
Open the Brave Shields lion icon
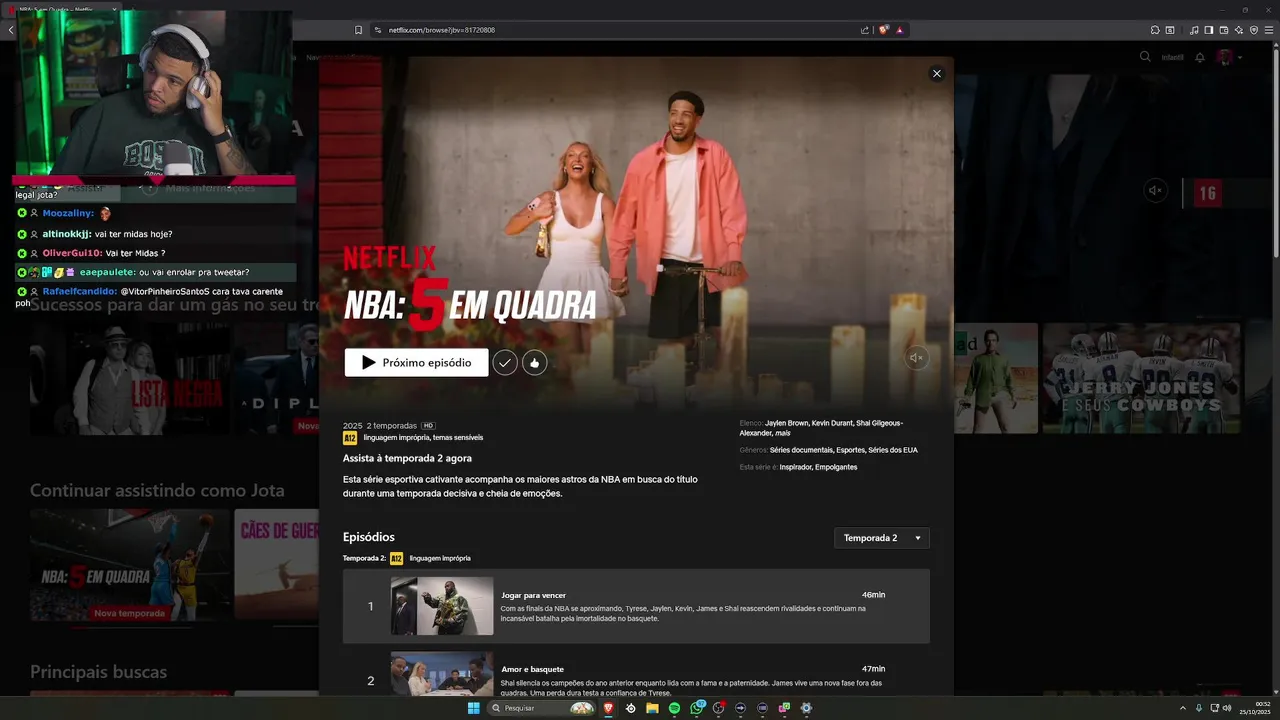pyautogui.click(x=884, y=30)
